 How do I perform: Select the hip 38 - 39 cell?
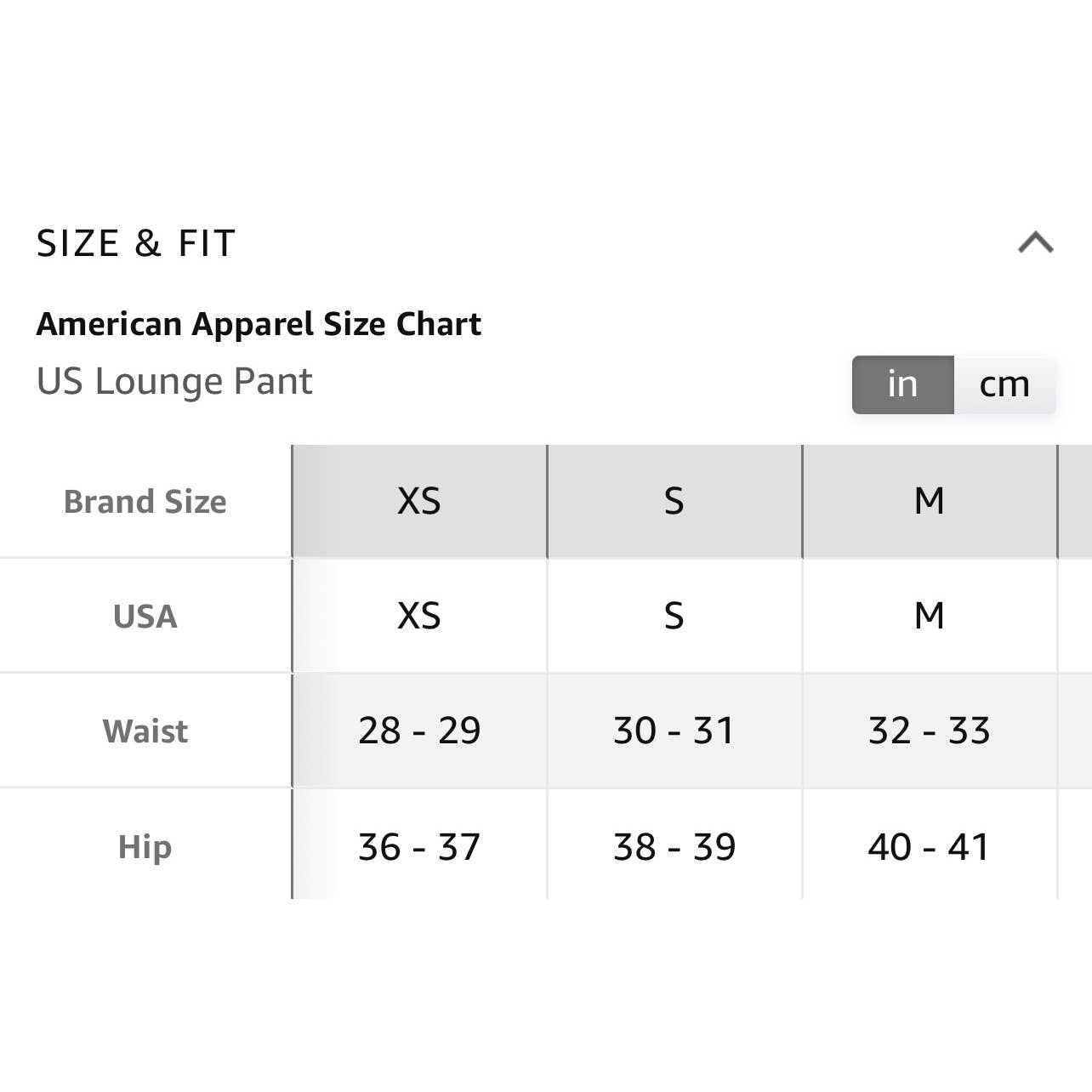(x=674, y=846)
